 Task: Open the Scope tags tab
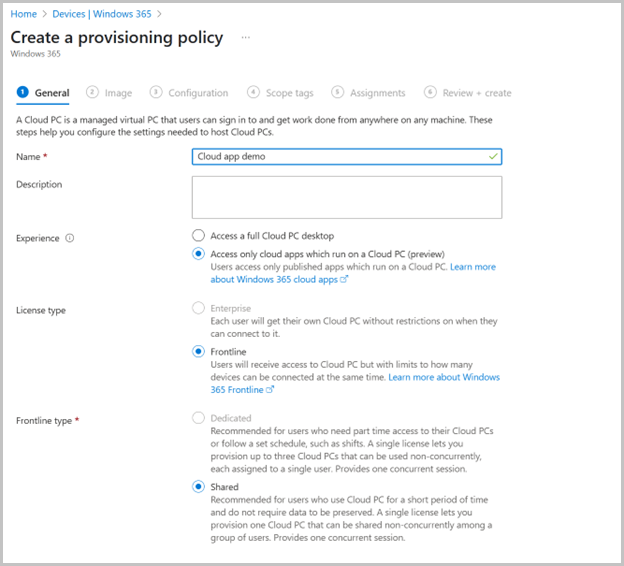289,93
